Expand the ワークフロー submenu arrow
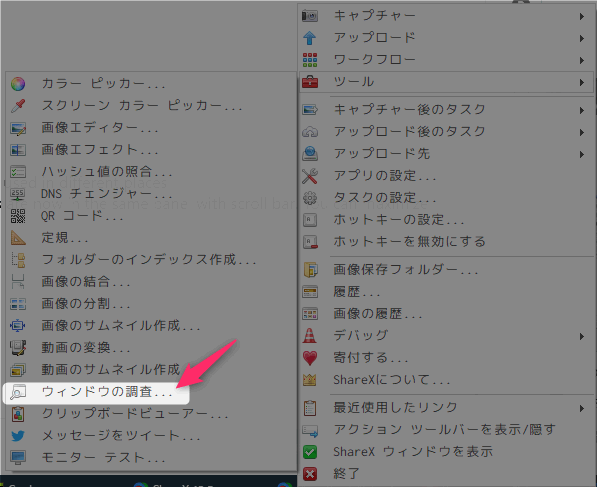The width and height of the screenshot is (597, 487). pyautogui.click(x=581, y=61)
